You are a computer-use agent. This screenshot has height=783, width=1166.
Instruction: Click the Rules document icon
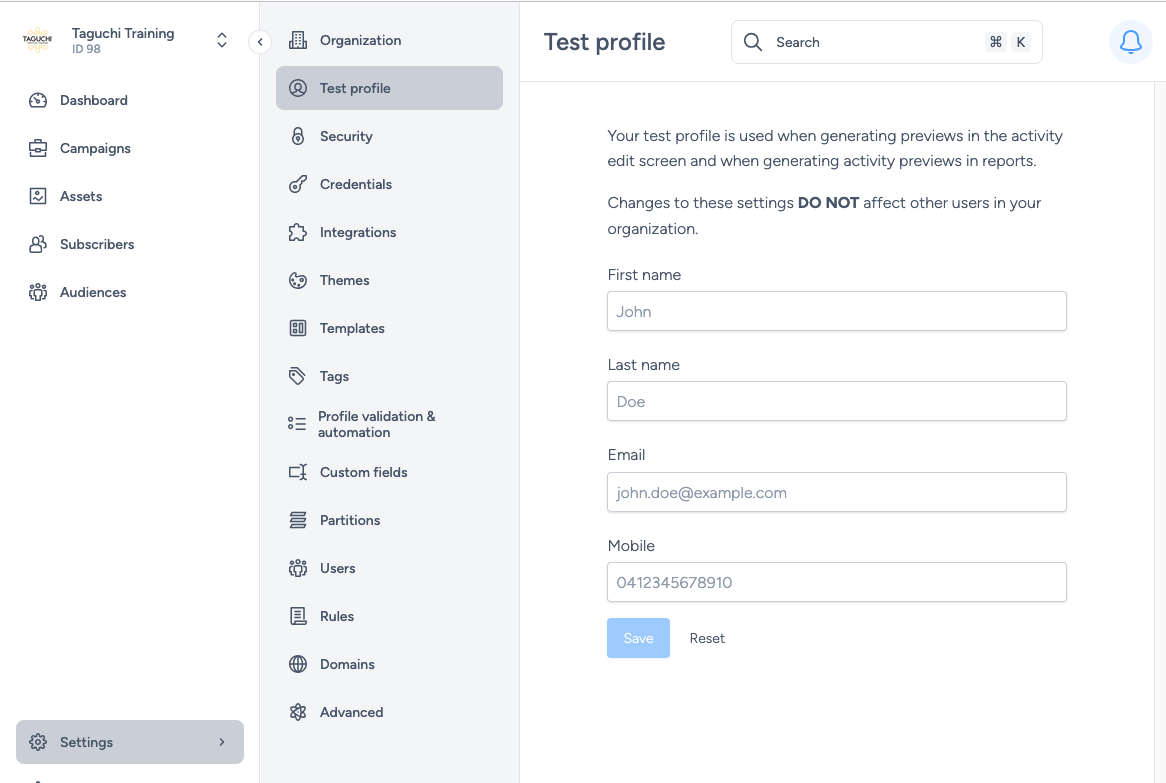tap(297, 616)
